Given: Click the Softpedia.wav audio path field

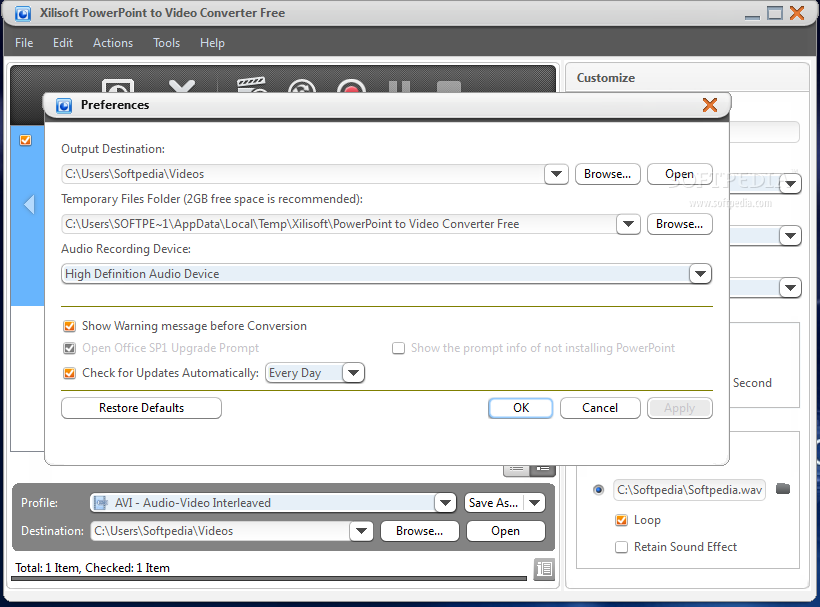Looking at the screenshot, I should (689, 490).
